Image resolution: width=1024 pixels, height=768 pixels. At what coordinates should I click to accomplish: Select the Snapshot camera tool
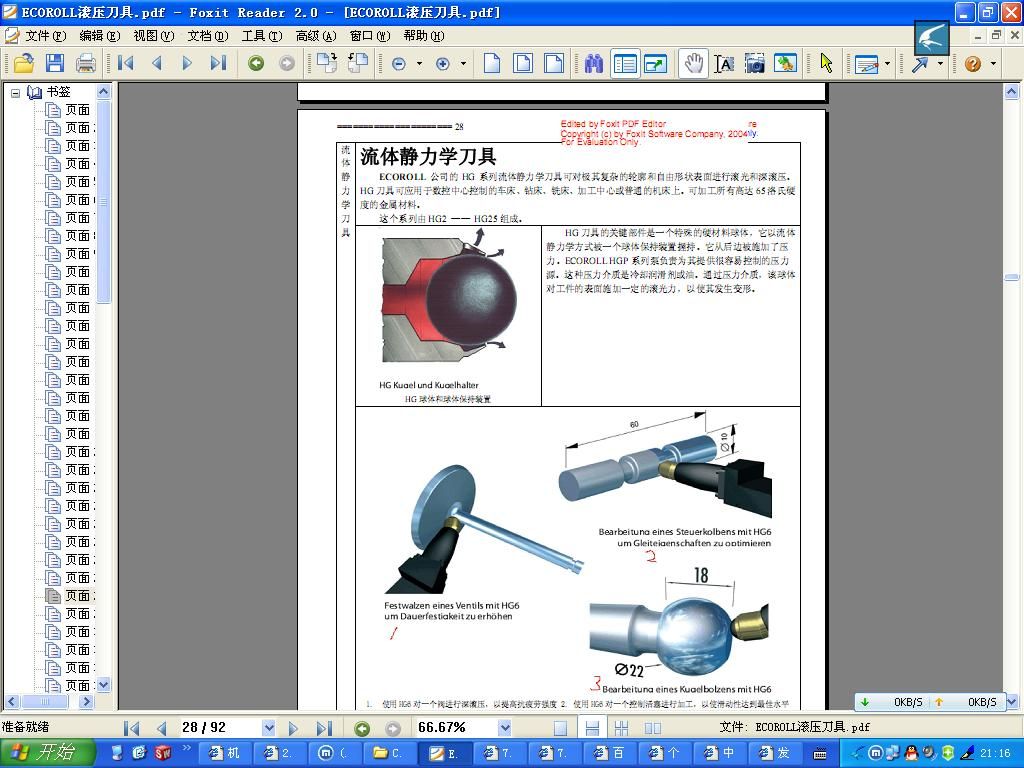coord(755,64)
